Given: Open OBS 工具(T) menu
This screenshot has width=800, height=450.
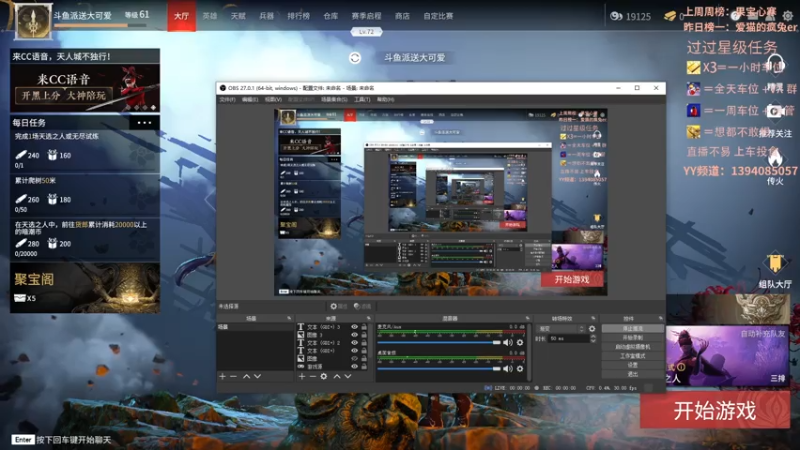Looking at the screenshot, I should click(x=362, y=99).
